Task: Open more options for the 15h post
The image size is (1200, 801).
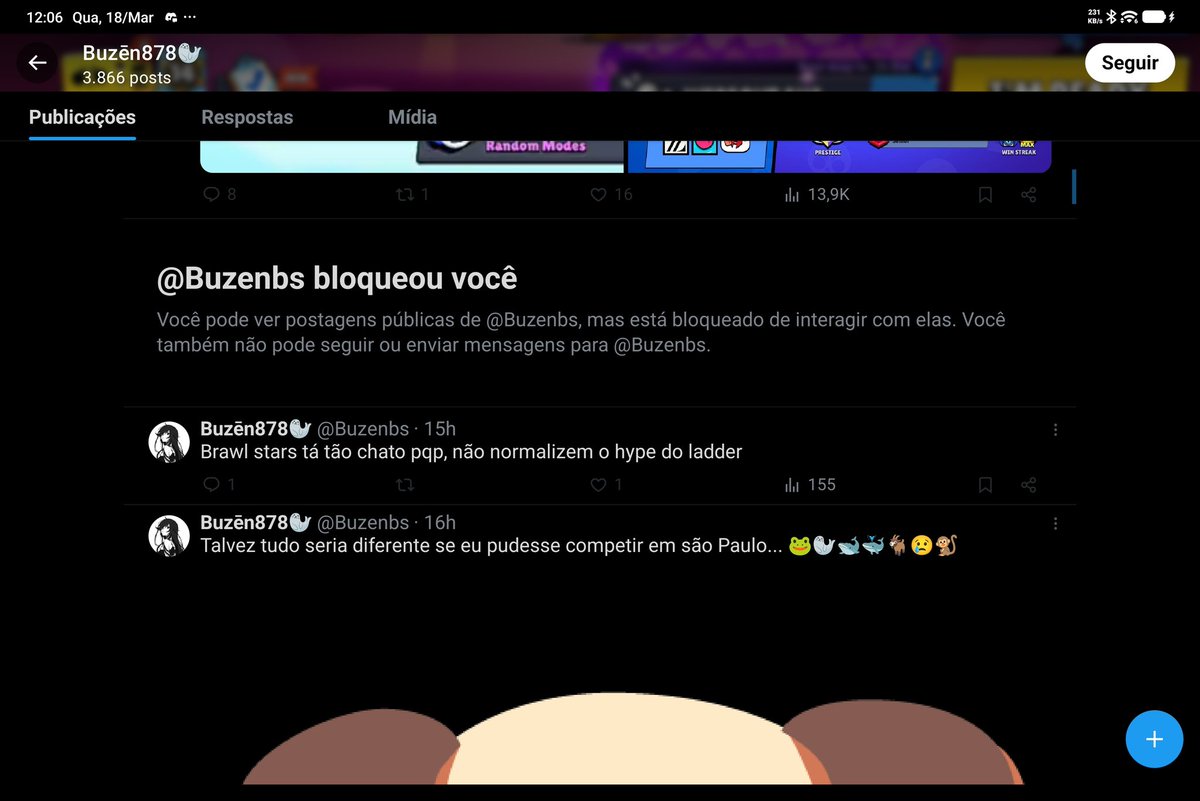Action: [1056, 430]
